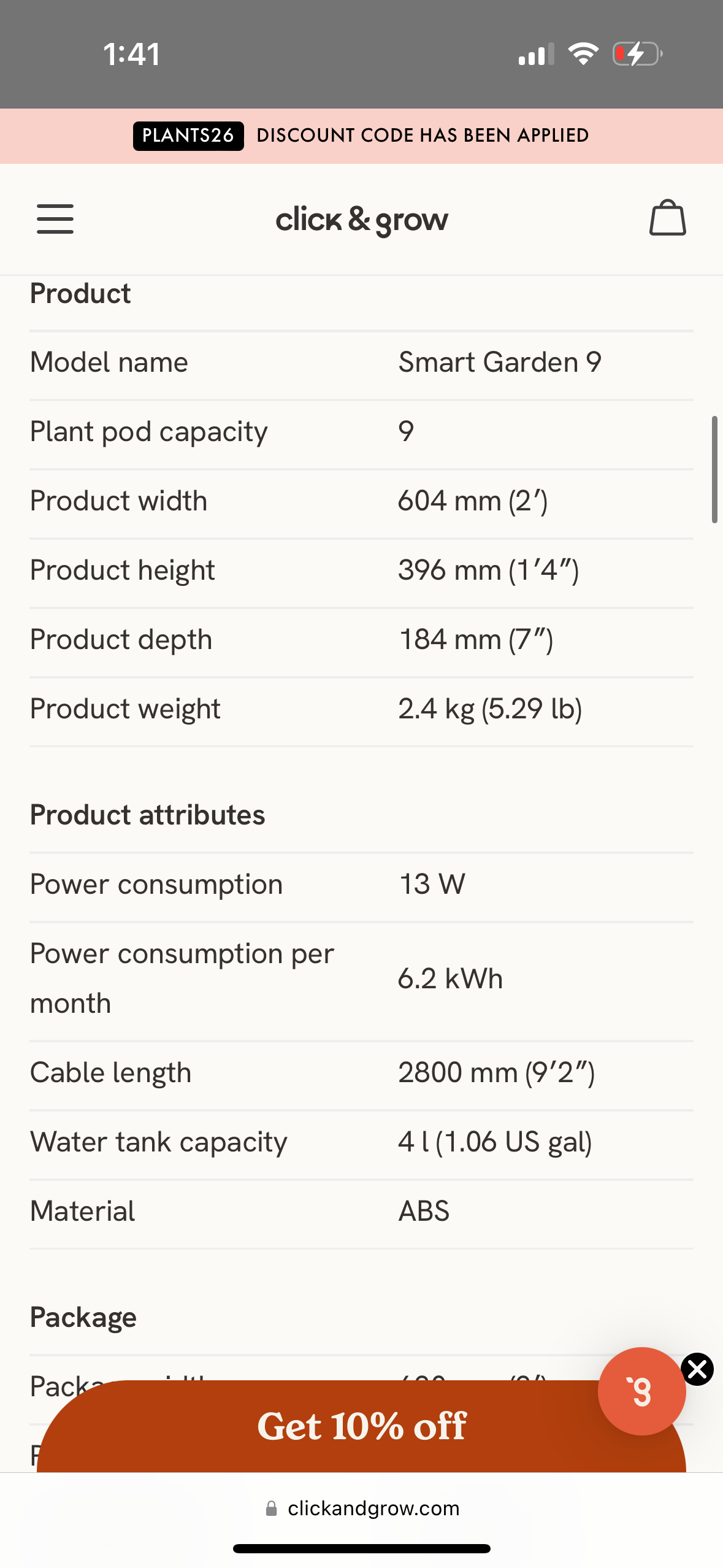
Task: Tap the discount code applied message
Action: coord(423,136)
